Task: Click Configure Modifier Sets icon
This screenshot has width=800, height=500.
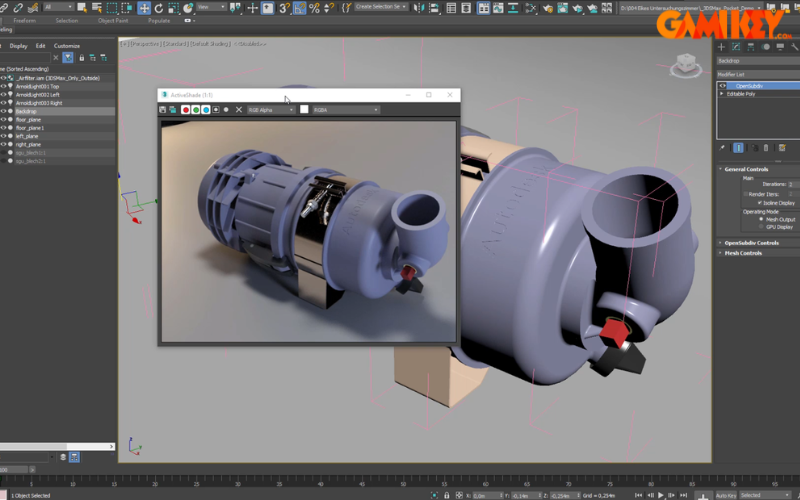Action: (782, 148)
